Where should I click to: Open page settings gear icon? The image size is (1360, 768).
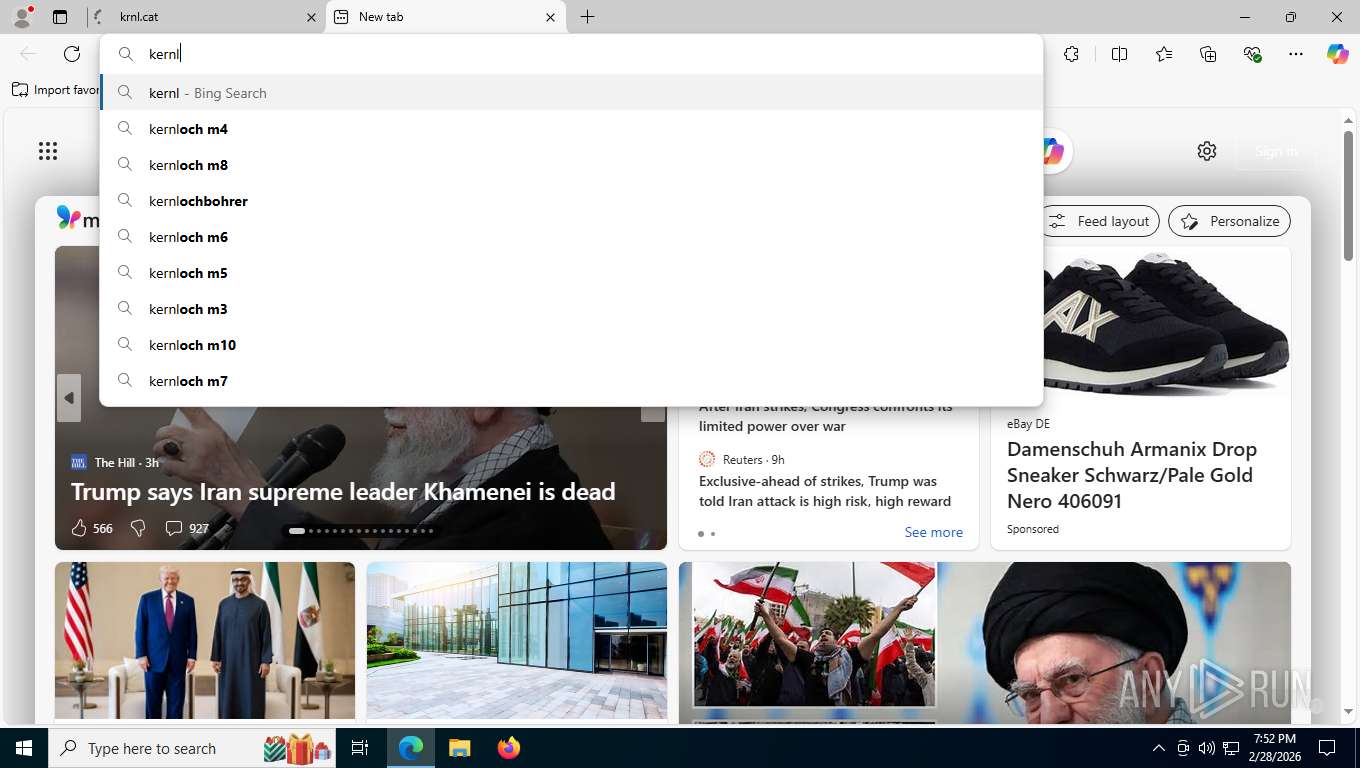pos(1207,151)
